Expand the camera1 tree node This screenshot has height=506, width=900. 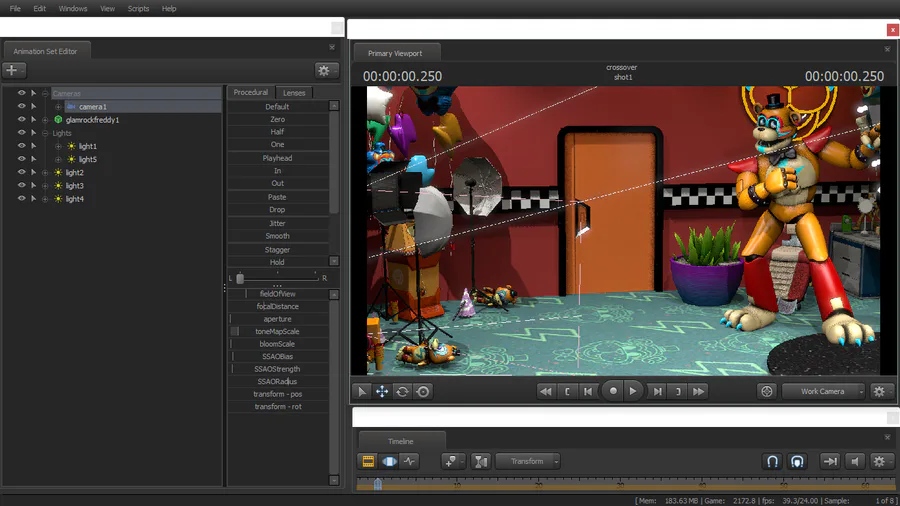coord(58,107)
